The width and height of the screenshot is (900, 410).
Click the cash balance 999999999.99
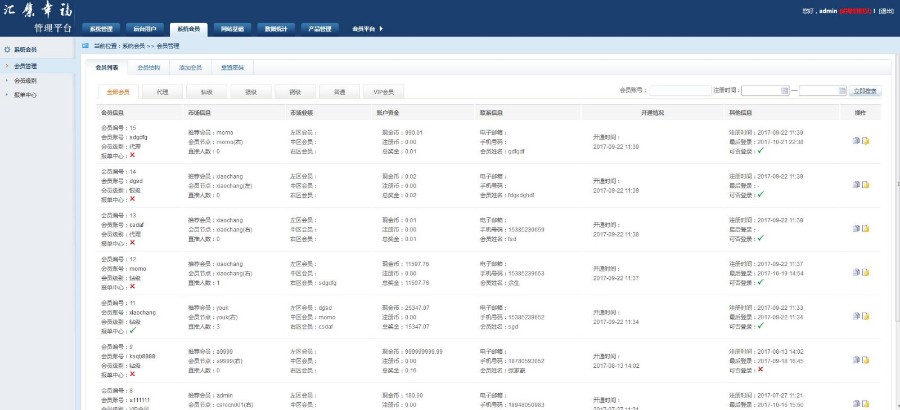(x=424, y=351)
